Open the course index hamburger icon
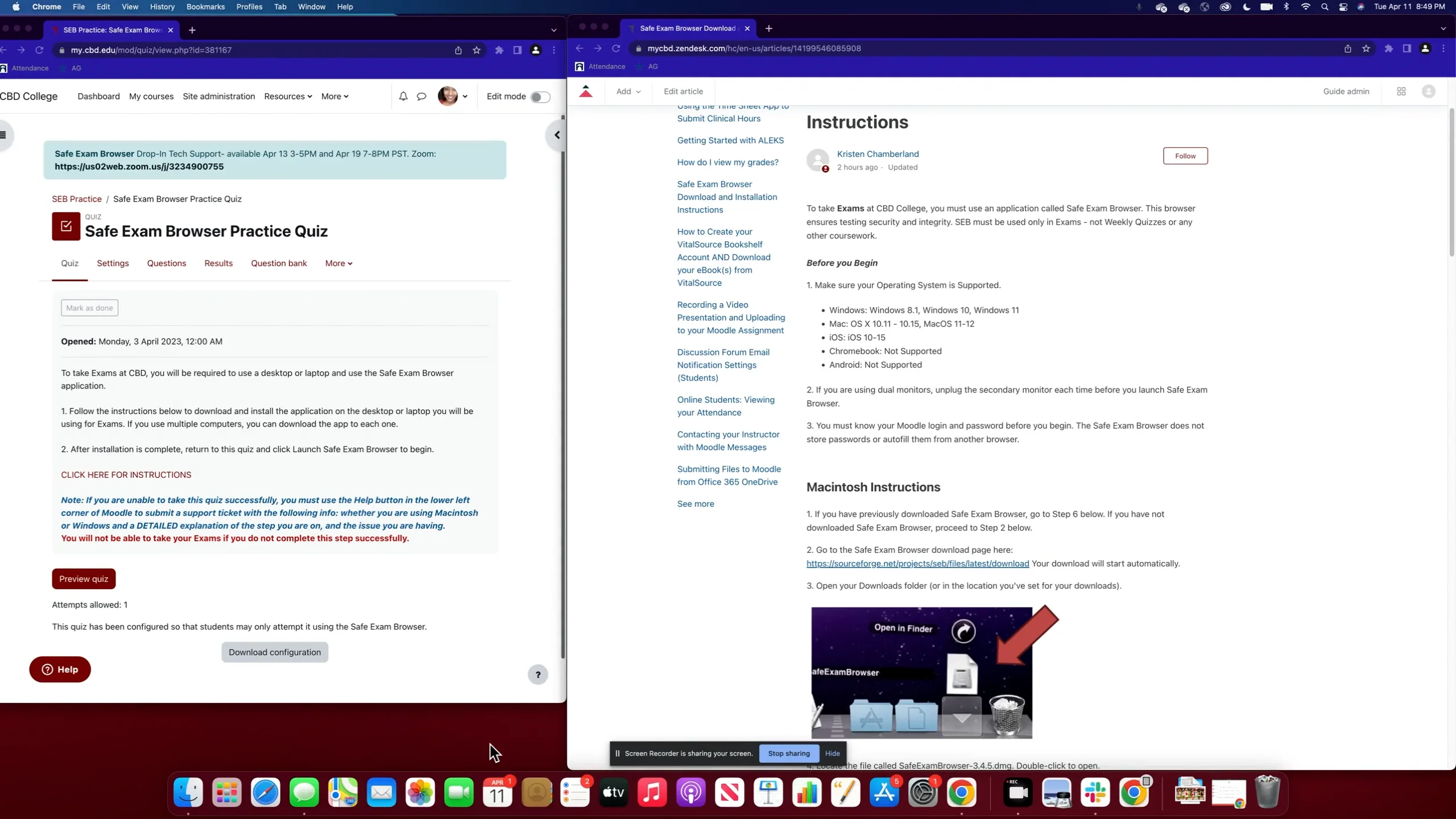1456x819 pixels. click(3, 135)
